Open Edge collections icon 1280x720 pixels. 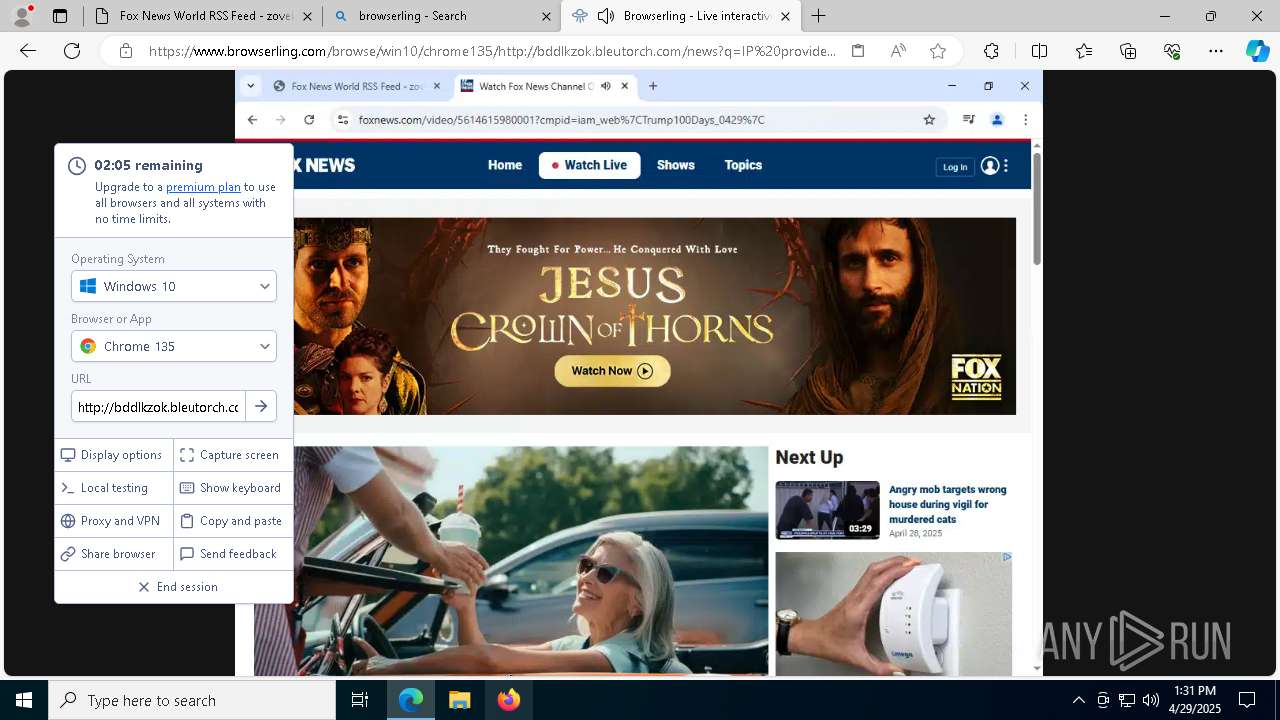point(1128,51)
